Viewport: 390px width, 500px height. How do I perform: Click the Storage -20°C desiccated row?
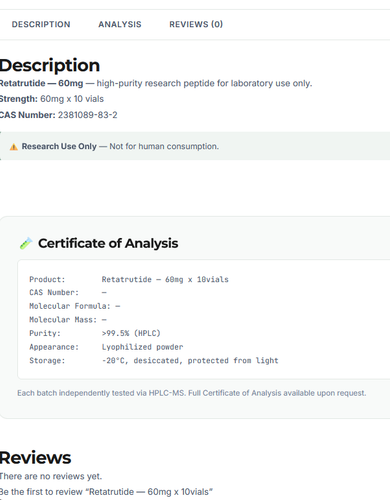point(154,361)
